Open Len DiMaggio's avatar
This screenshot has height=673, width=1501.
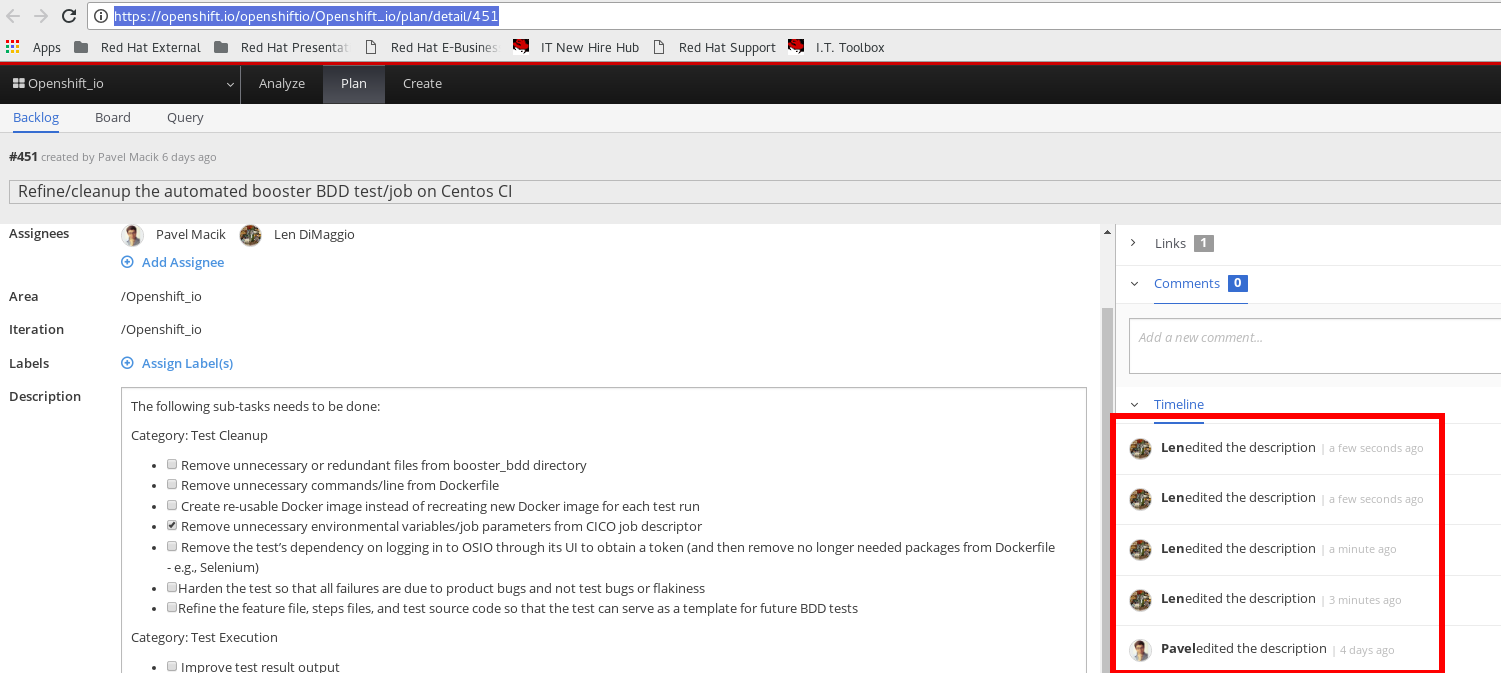point(250,234)
